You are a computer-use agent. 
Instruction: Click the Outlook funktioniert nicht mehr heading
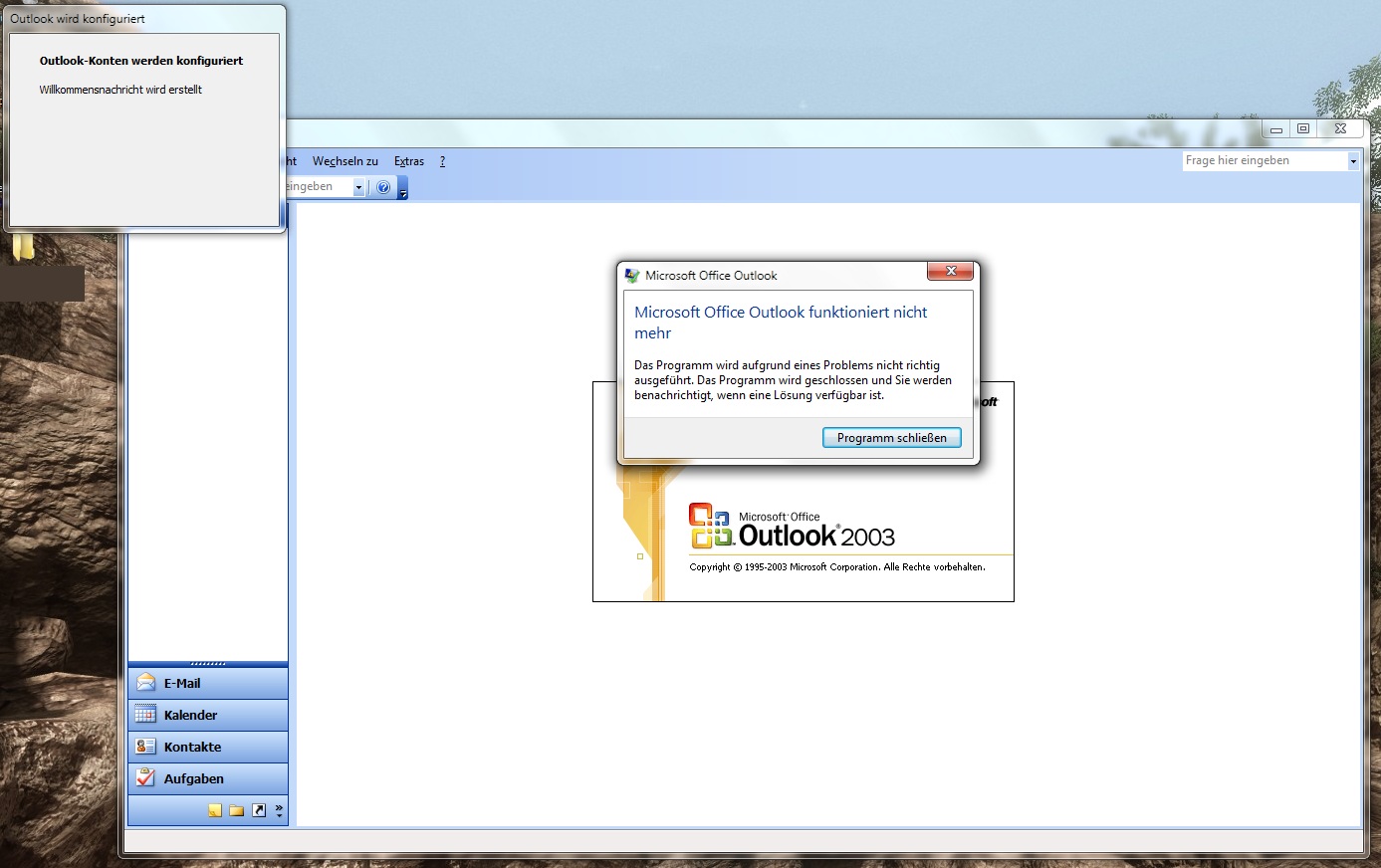click(x=781, y=323)
